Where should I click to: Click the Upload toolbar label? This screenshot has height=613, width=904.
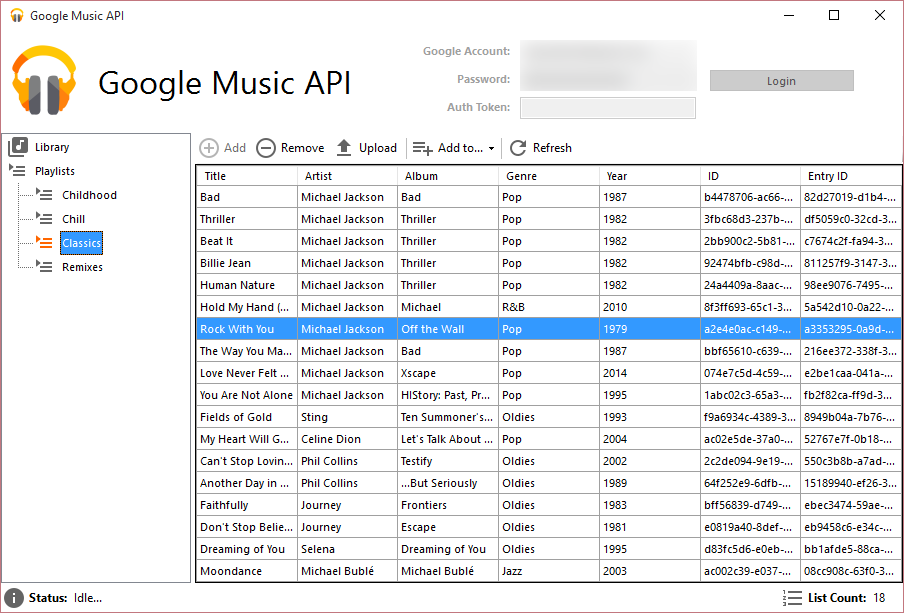click(x=378, y=148)
